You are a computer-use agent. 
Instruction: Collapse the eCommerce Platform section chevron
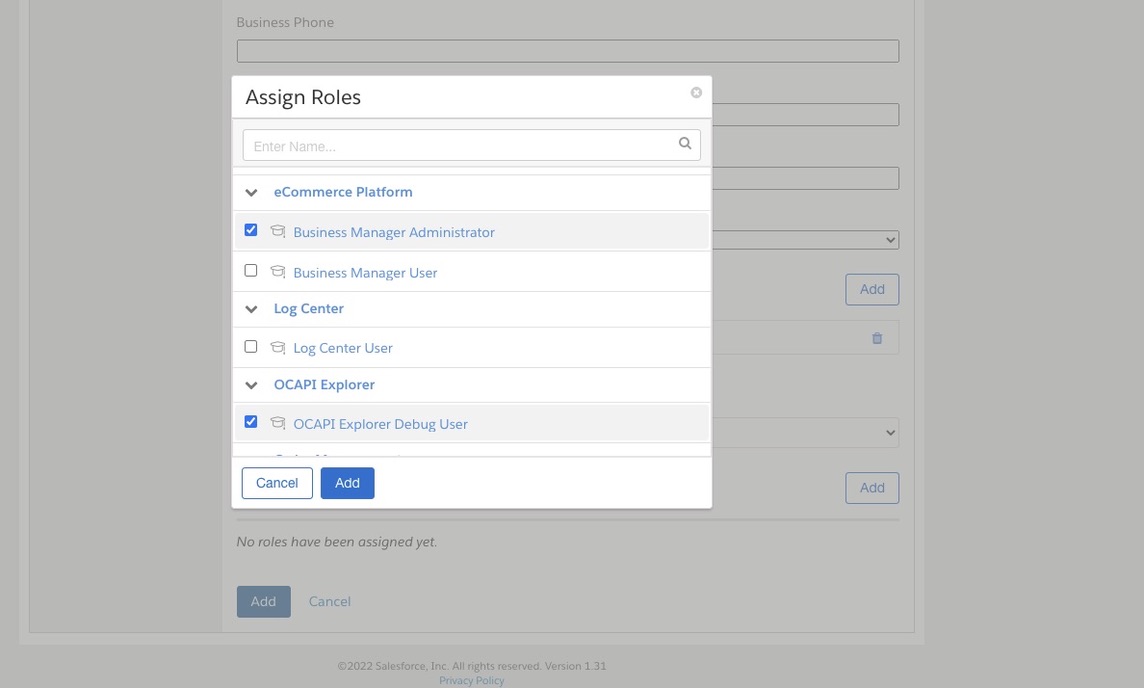click(x=252, y=193)
